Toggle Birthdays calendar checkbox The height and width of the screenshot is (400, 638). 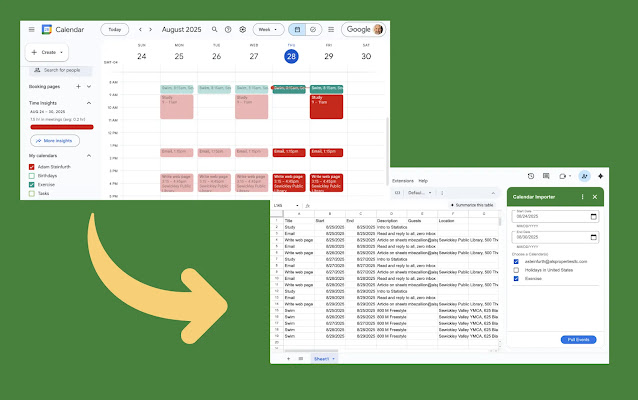(x=32, y=176)
